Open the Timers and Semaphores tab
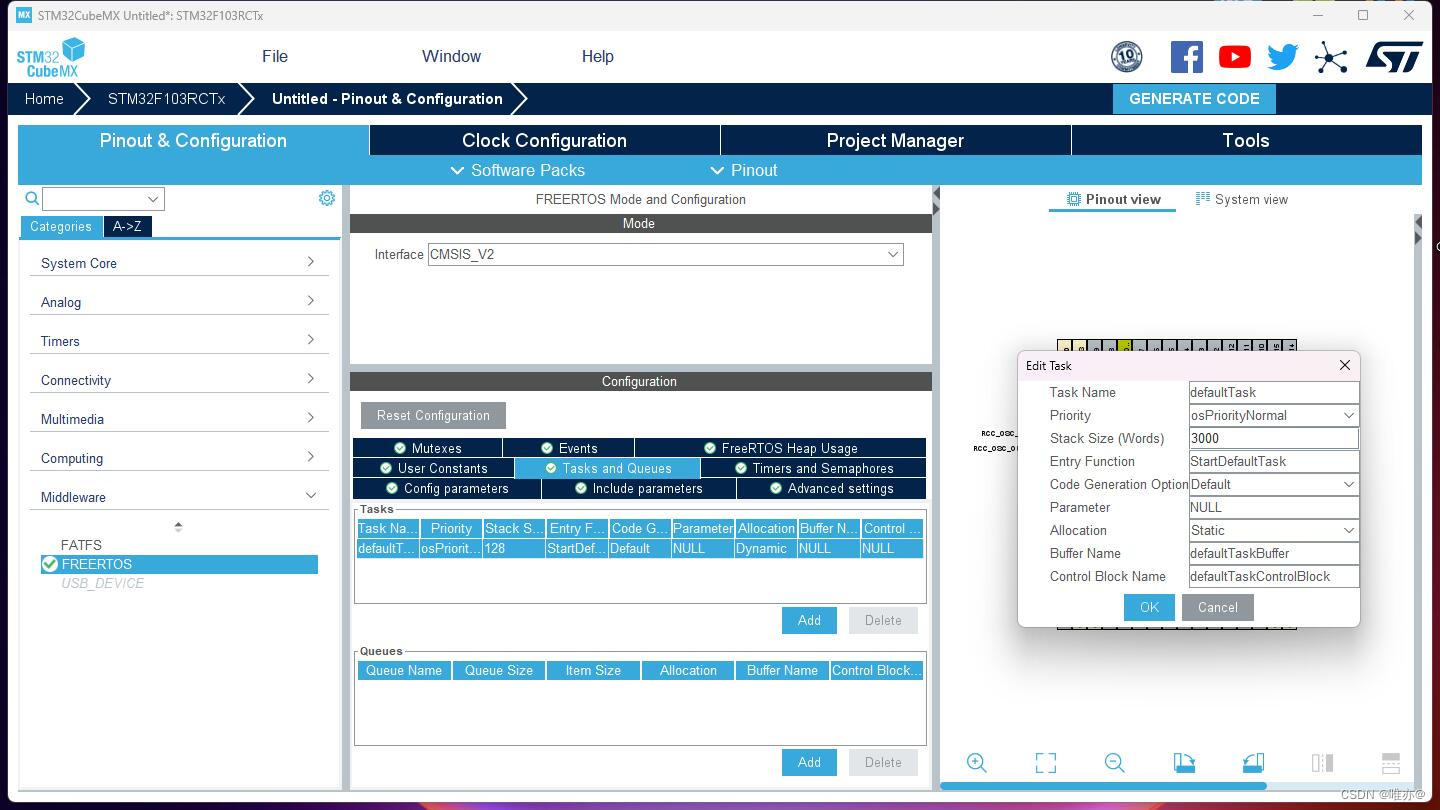The height and width of the screenshot is (810, 1440). coord(813,468)
